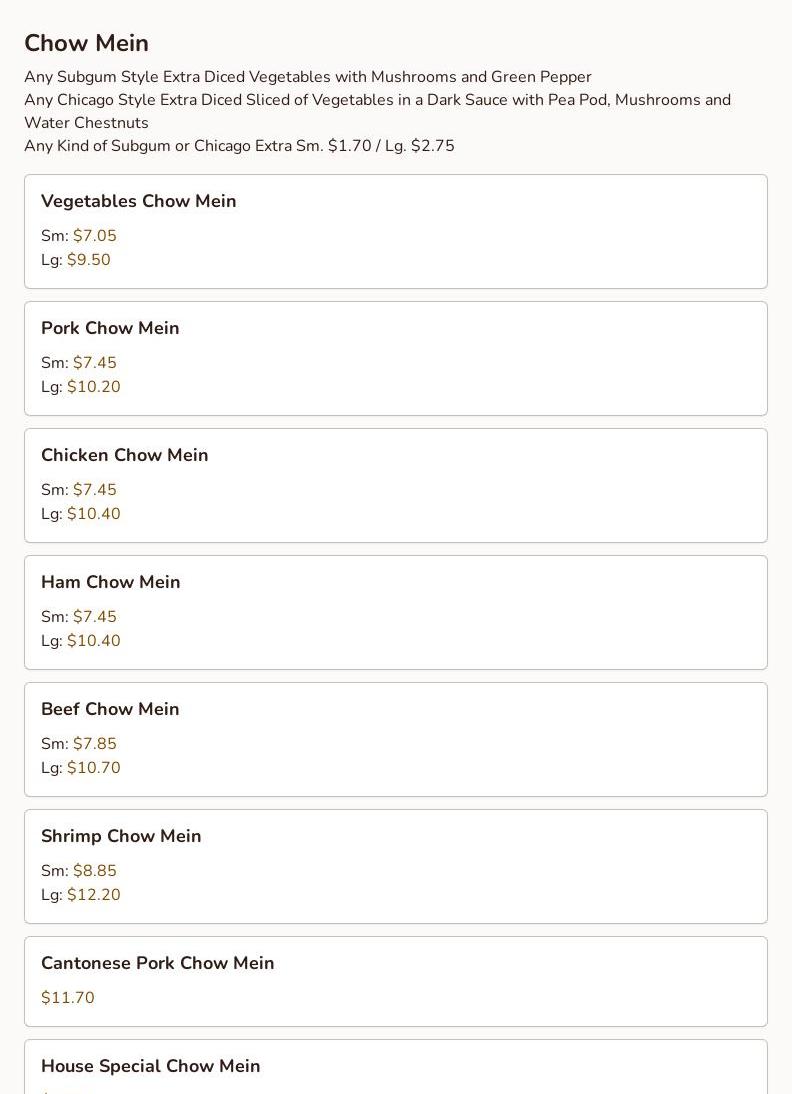Image resolution: width=792 pixels, height=1094 pixels.
Task: Pick the large Vegetables Chow Mein price $9.50
Action: pos(89,260)
